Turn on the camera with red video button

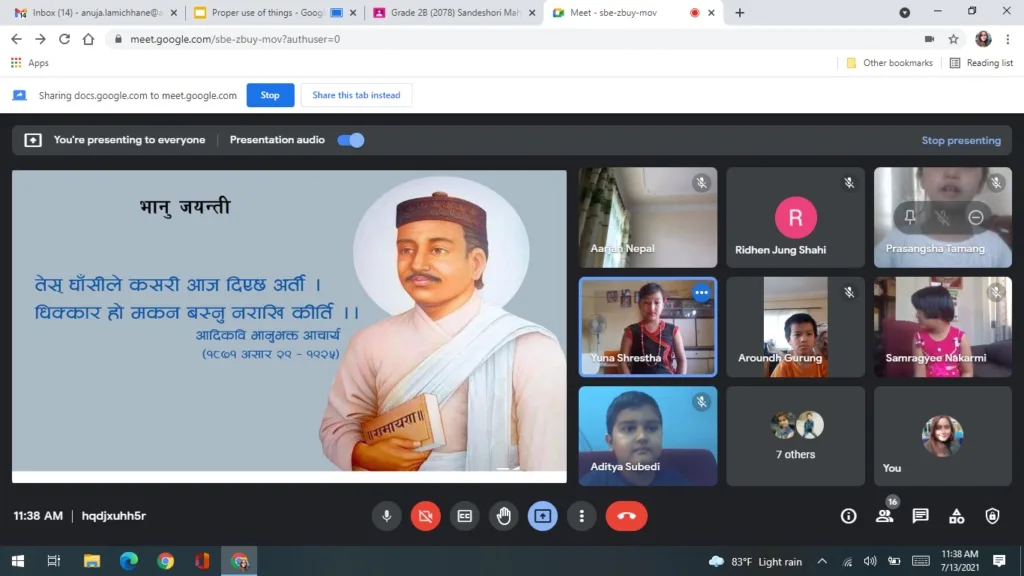pyautogui.click(x=425, y=516)
